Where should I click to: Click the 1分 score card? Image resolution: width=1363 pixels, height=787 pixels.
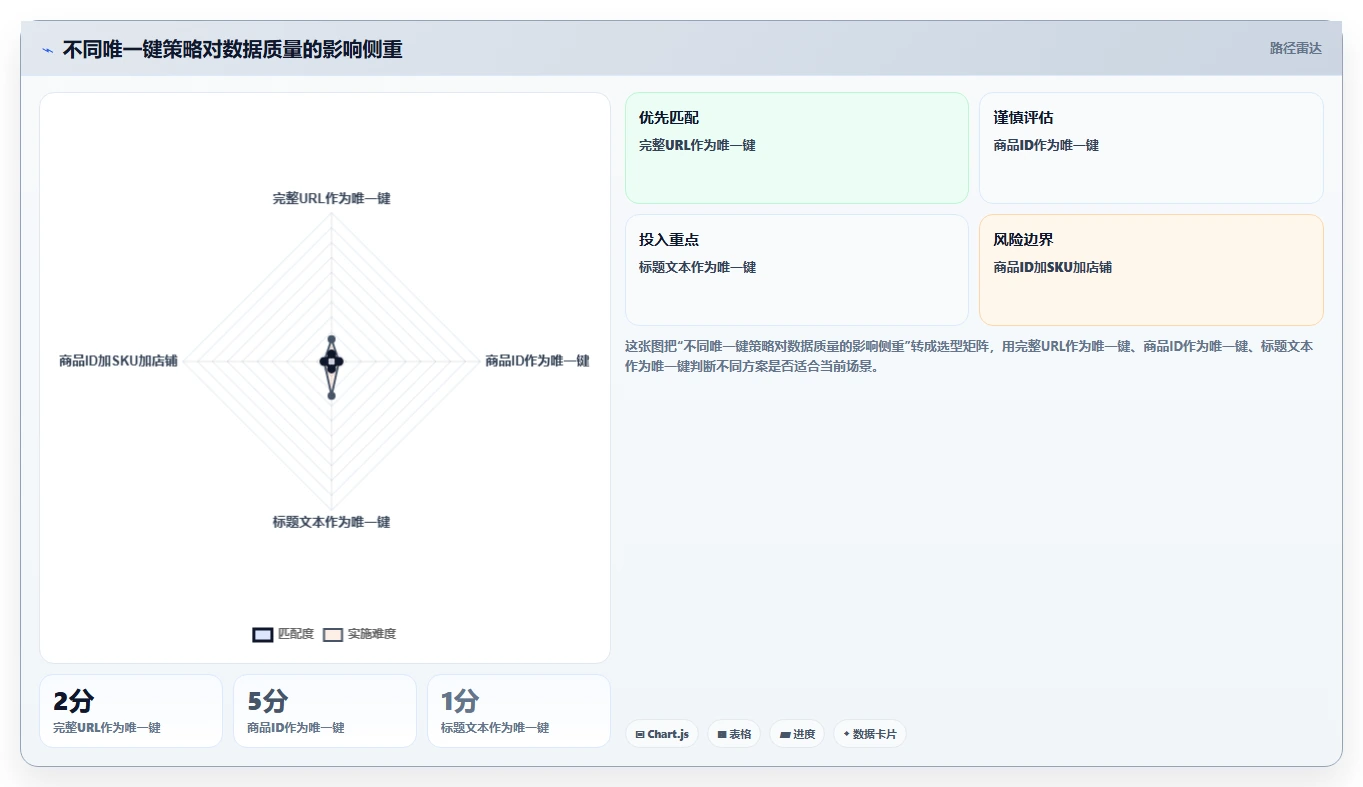point(519,711)
